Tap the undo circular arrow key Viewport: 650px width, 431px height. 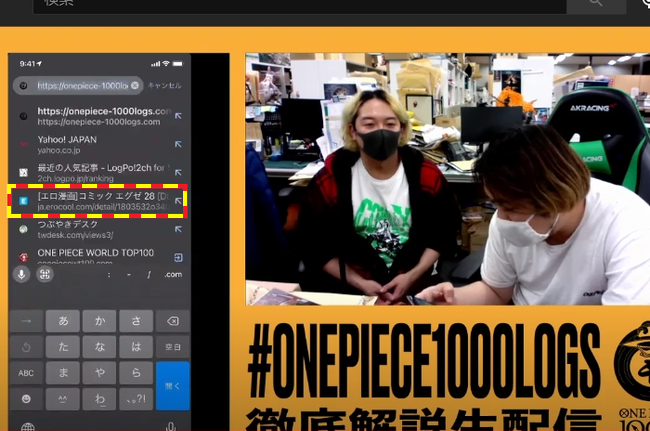pos(26,347)
